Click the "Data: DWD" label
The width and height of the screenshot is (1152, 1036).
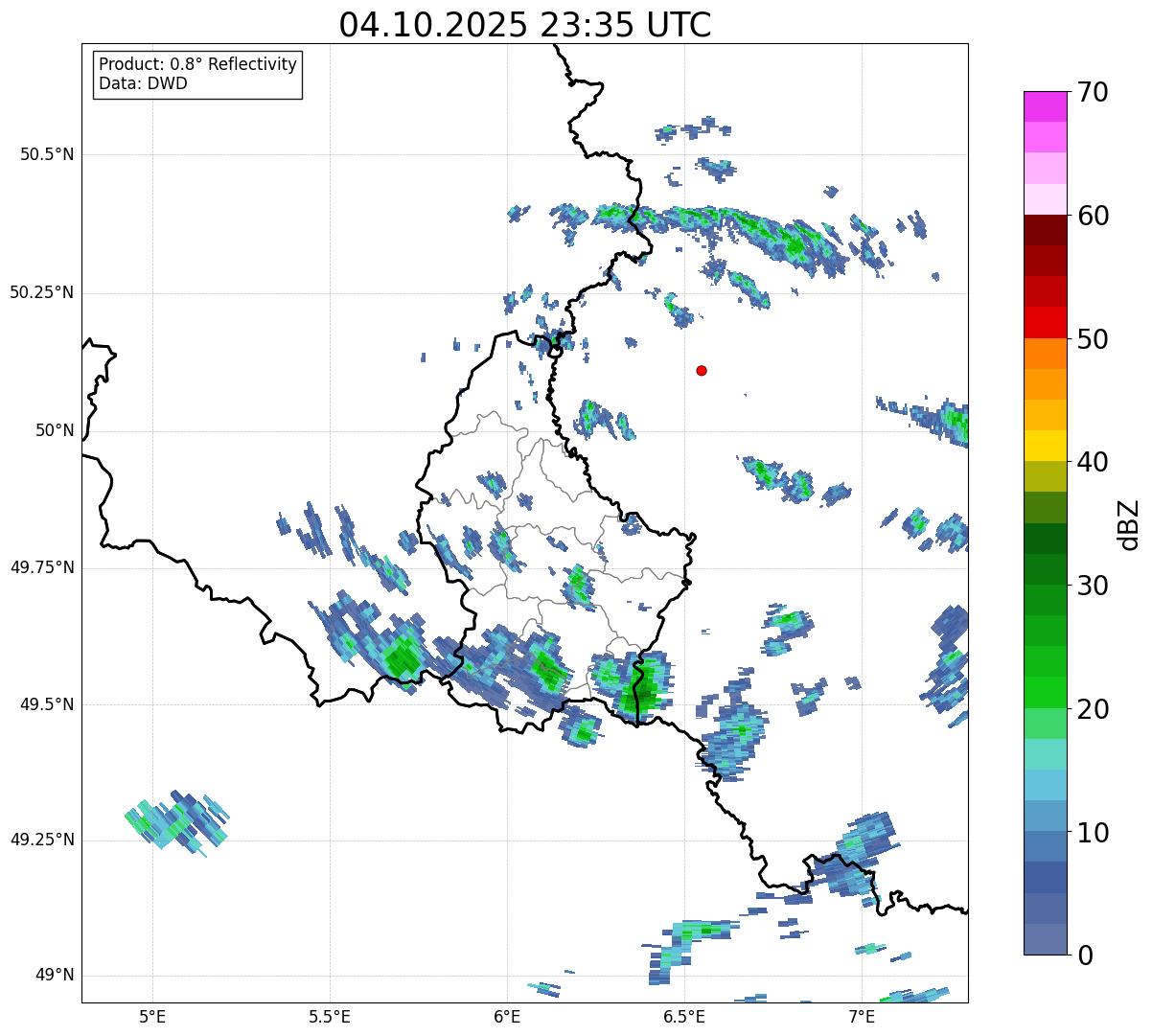[143, 83]
